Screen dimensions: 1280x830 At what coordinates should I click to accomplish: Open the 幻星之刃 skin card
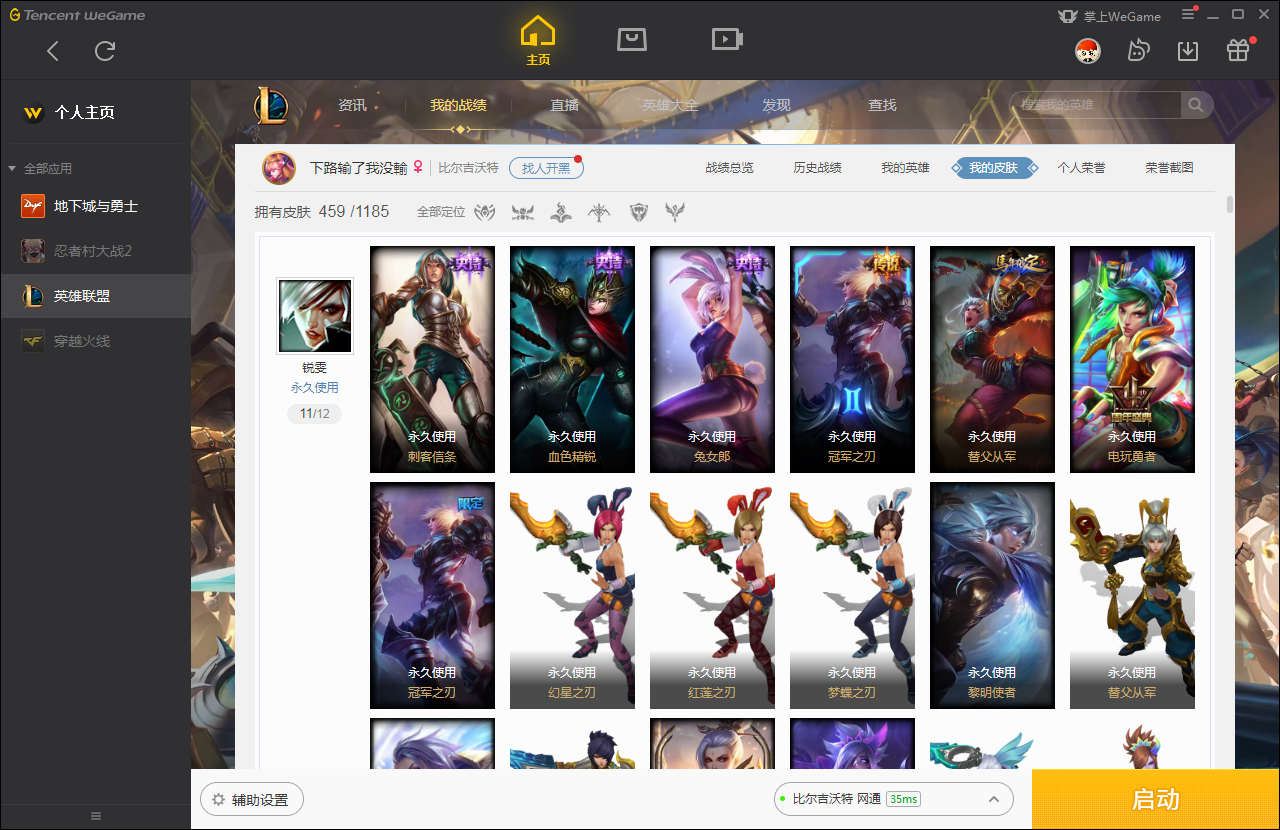coord(572,595)
